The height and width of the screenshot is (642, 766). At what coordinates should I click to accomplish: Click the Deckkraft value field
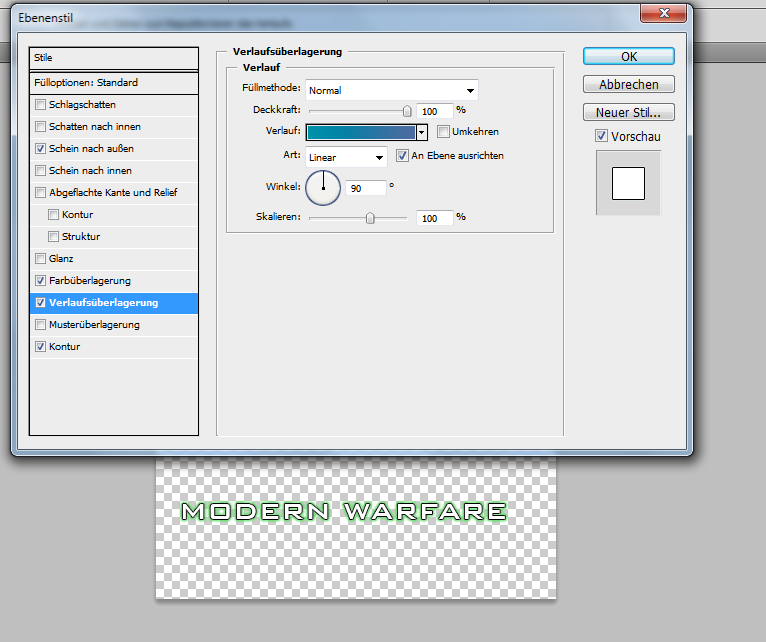[x=435, y=111]
